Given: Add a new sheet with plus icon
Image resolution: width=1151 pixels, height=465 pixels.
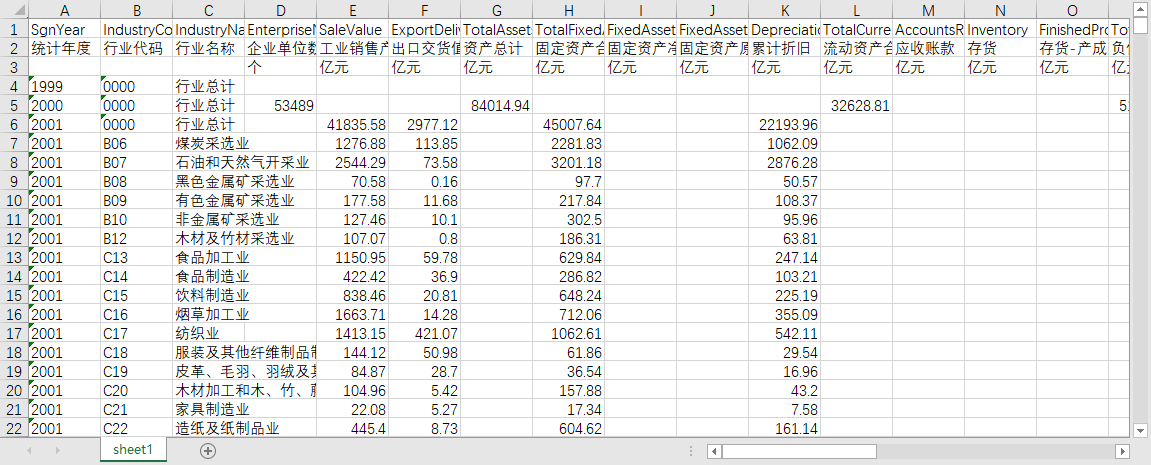Looking at the screenshot, I should click(208, 450).
